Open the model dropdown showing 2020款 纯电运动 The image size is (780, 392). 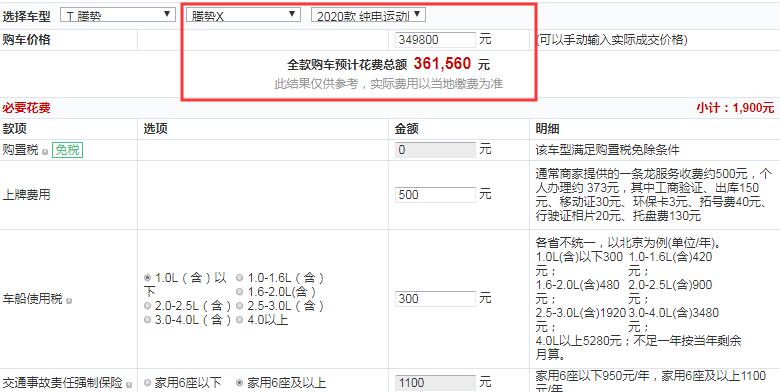369,15
